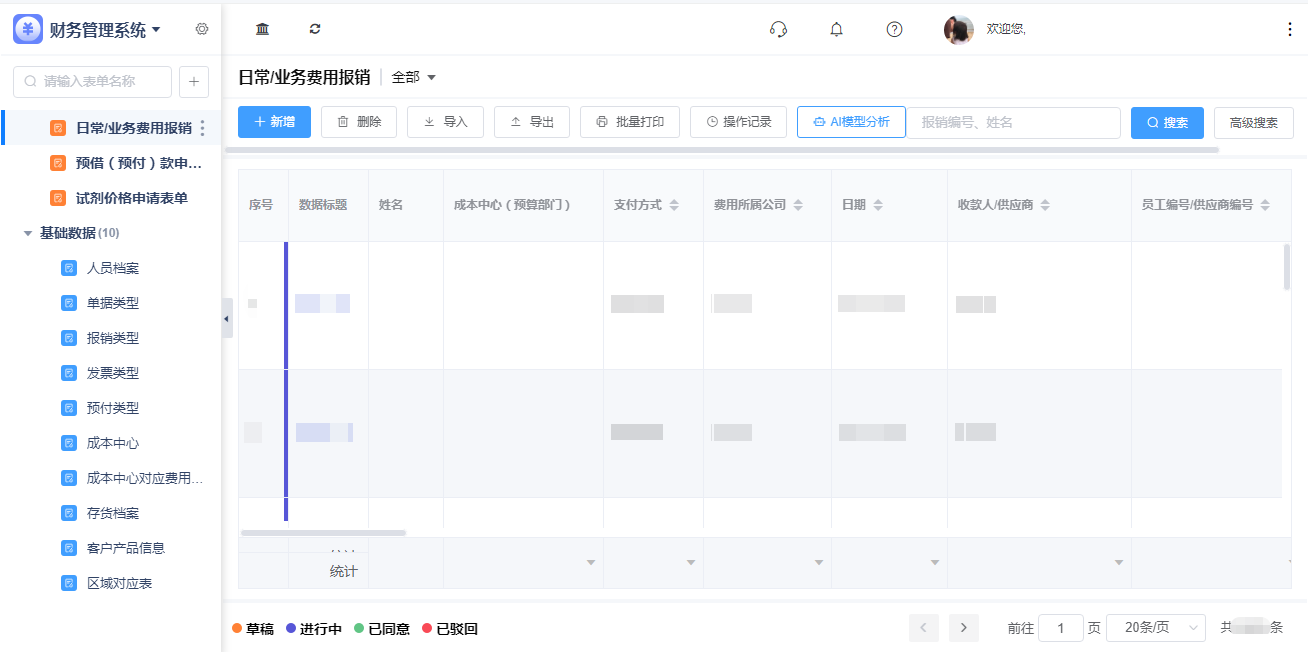Click the user avatar picture
1308x652 pixels.
tap(959, 30)
